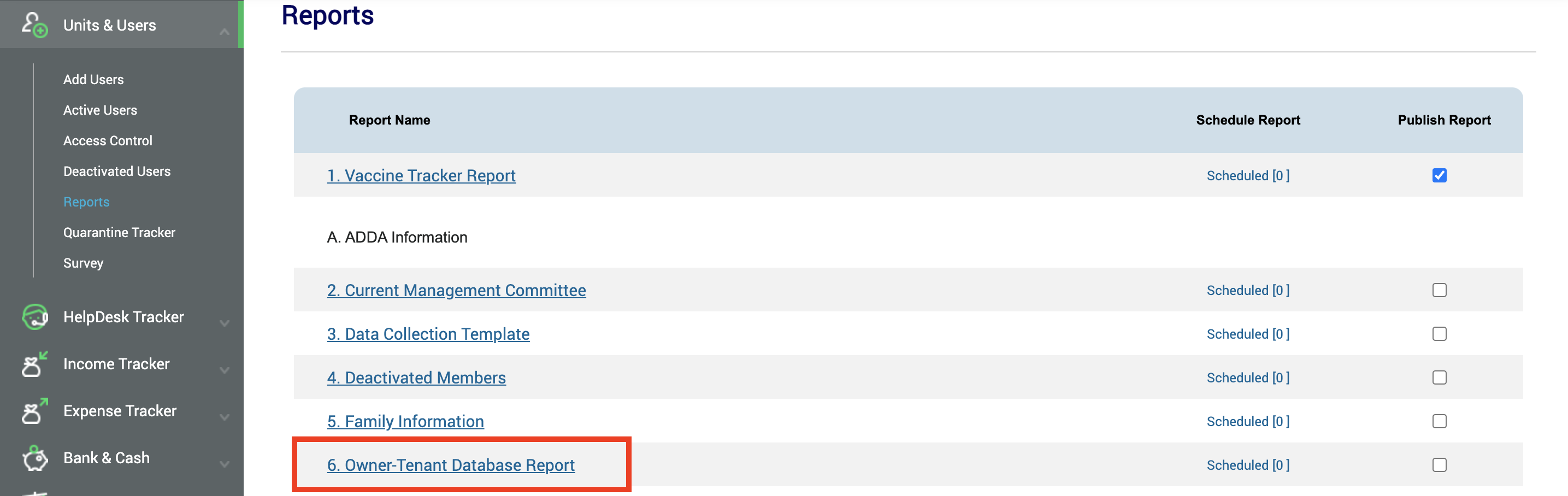Expand the Income Tracker menu chevron
The height and width of the screenshot is (496, 1568).
224,369
